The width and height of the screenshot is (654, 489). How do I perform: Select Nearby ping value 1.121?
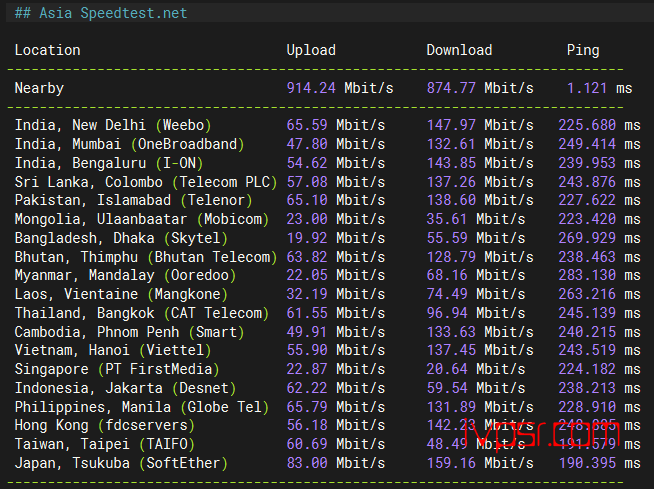(587, 88)
